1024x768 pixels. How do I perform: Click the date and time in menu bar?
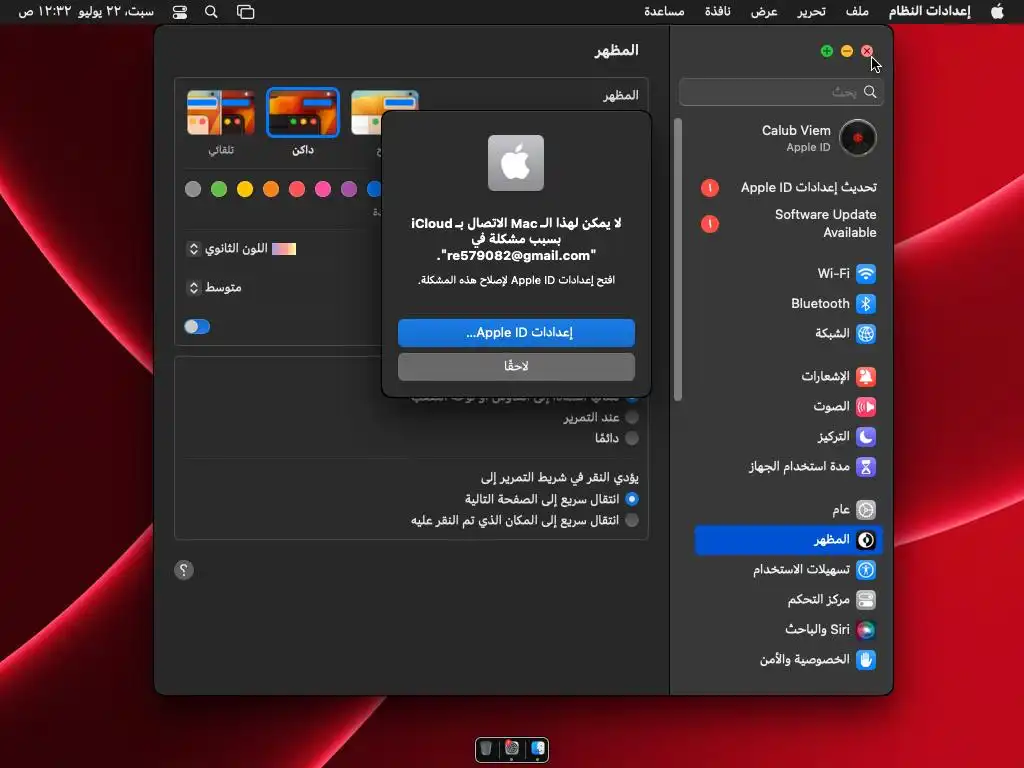(x=86, y=12)
